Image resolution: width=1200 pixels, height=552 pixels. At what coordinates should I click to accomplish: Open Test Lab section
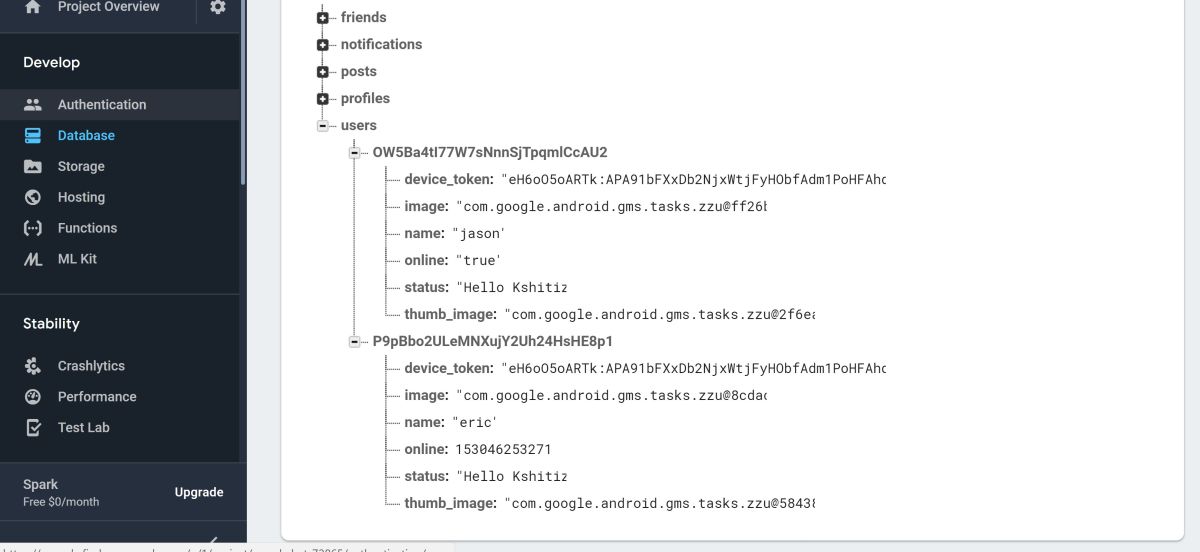point(84,428)
